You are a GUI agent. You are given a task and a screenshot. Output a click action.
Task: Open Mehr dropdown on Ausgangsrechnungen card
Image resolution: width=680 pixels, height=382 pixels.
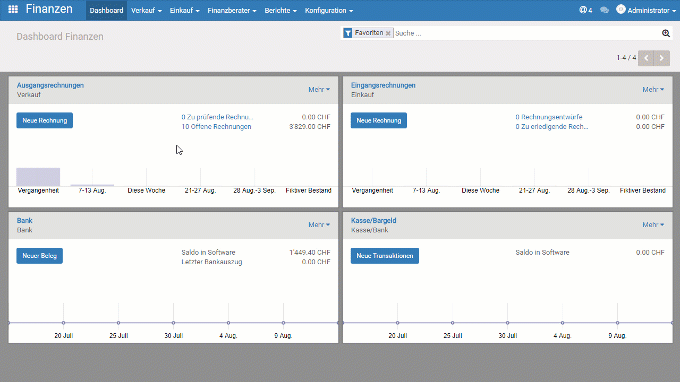319,89
